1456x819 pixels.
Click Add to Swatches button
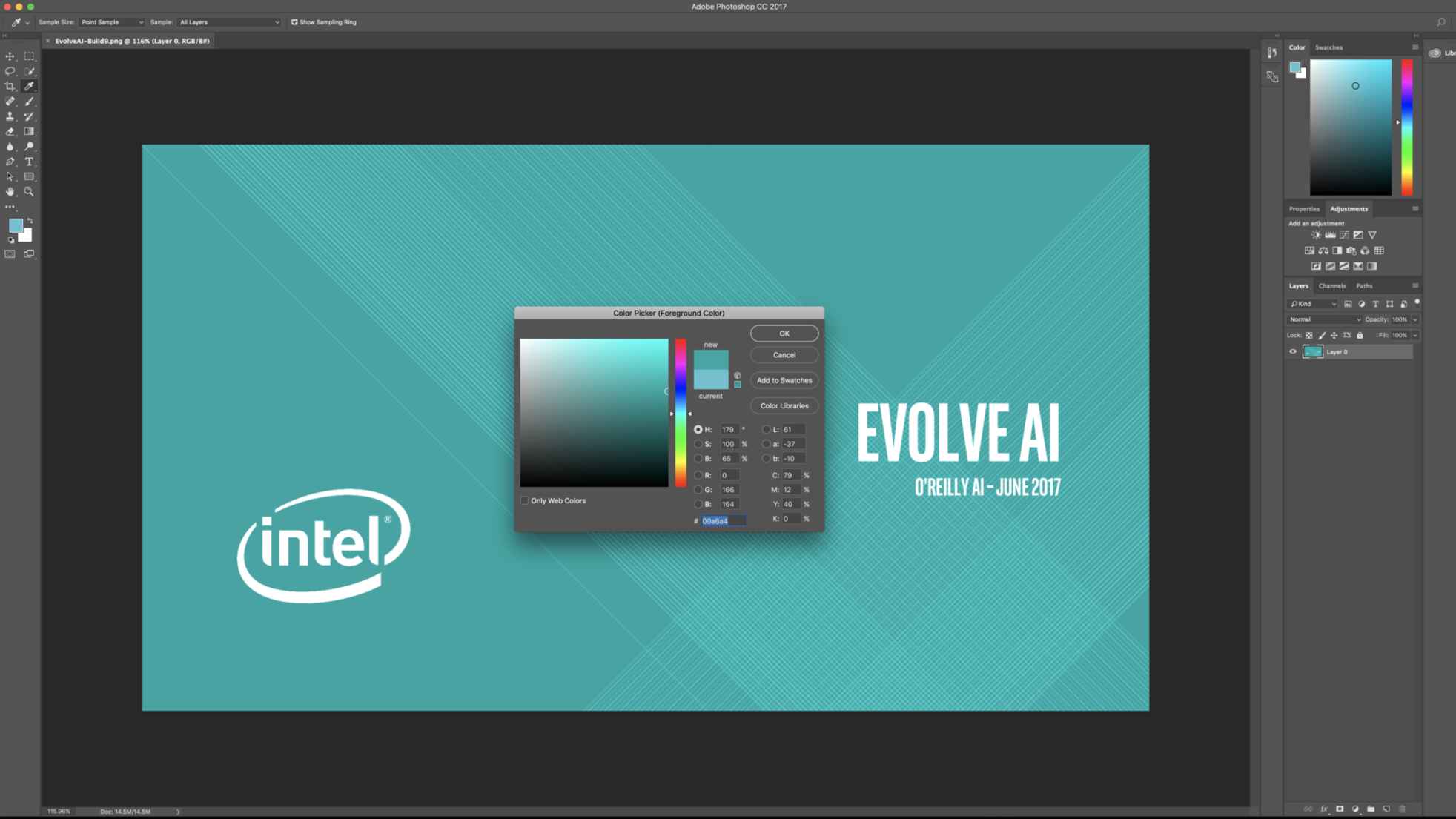coord(784,380)
